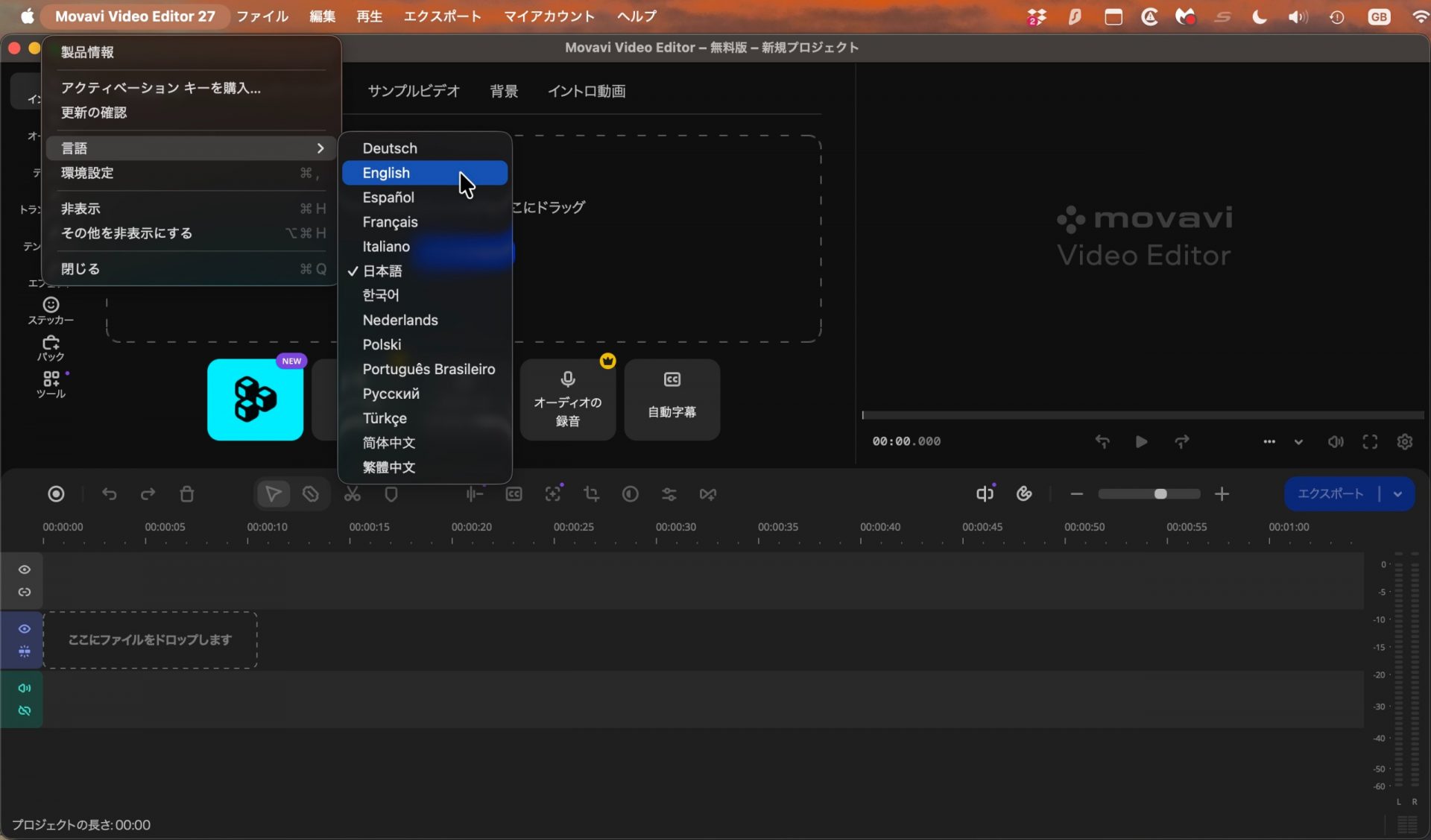Mute the audio track speaker icon
Image resolution: width=1431 pixels, height=840 pixels.
tap(25, 688)
